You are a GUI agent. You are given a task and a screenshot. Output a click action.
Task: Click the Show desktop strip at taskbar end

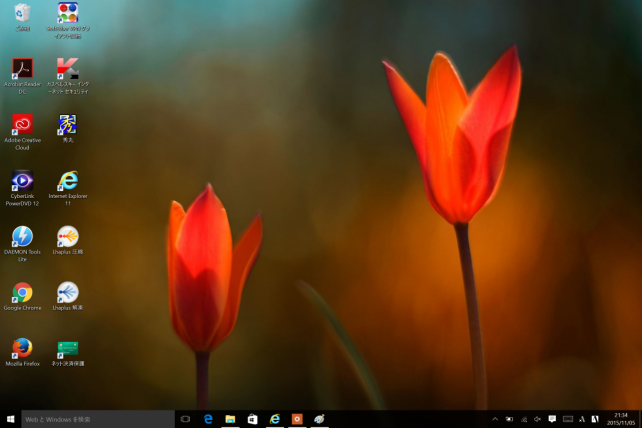[x=640, y=419]
